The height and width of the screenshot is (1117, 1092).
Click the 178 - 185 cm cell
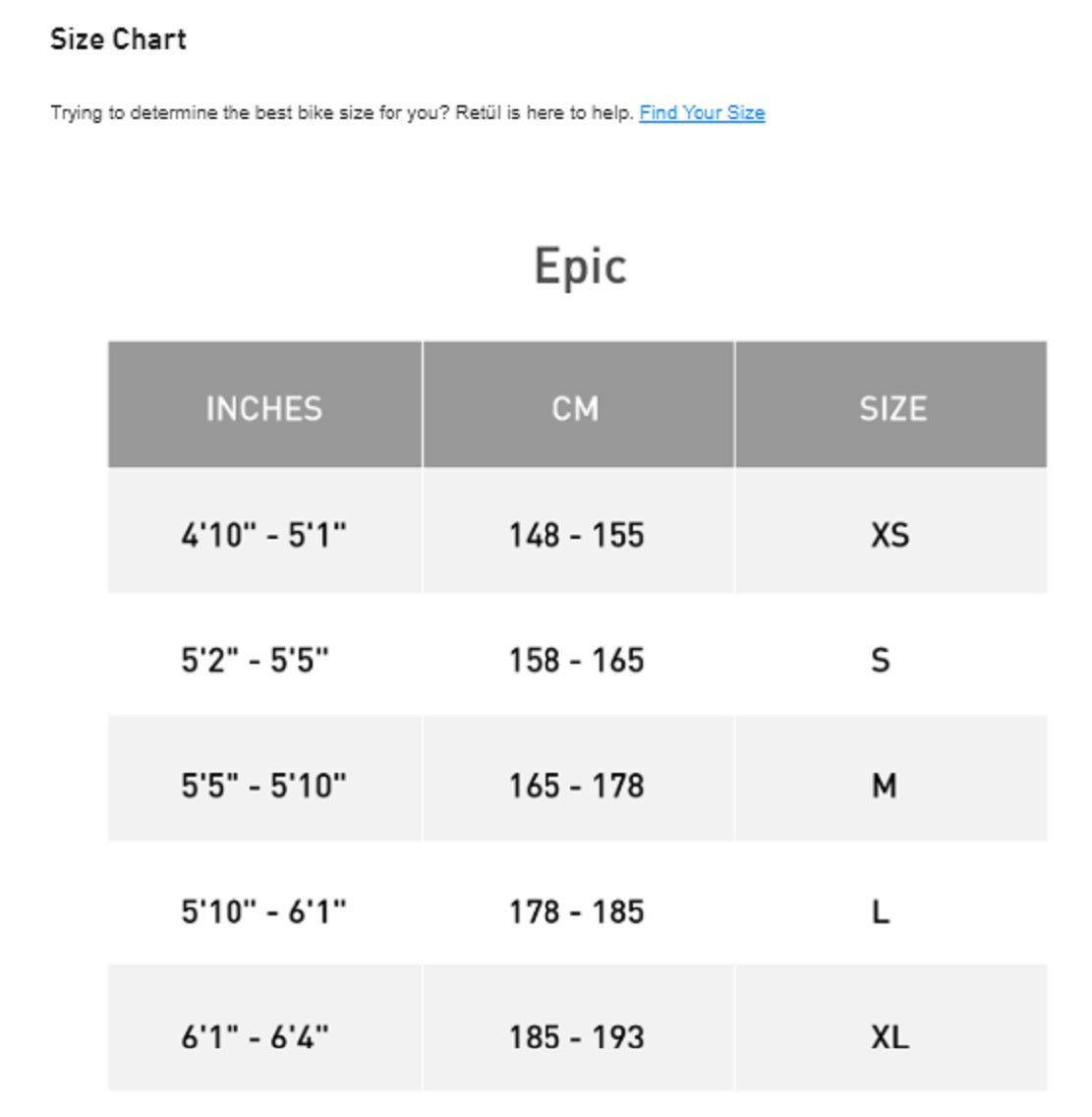[576, 911]
